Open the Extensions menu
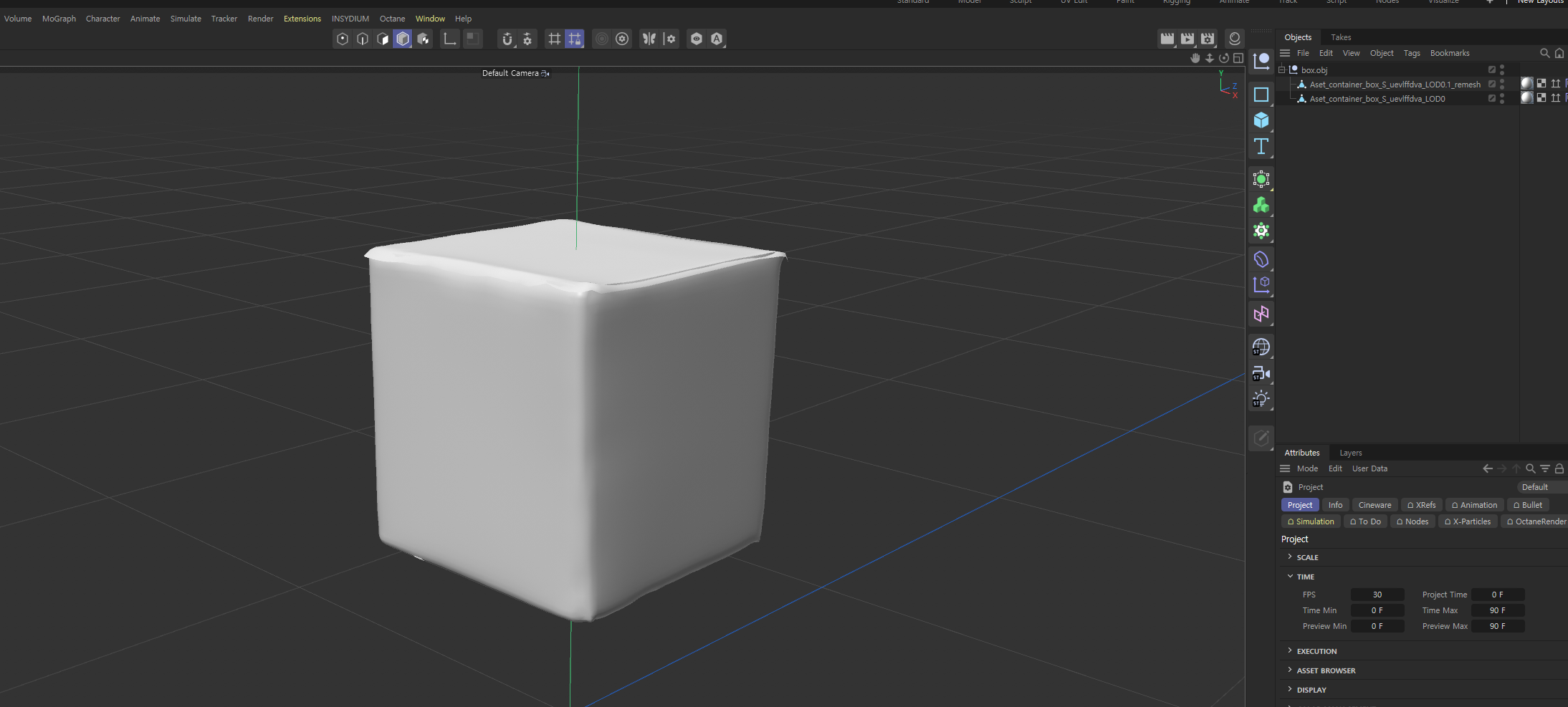This screenshot has width=1568, height=707. coord(302,19)
